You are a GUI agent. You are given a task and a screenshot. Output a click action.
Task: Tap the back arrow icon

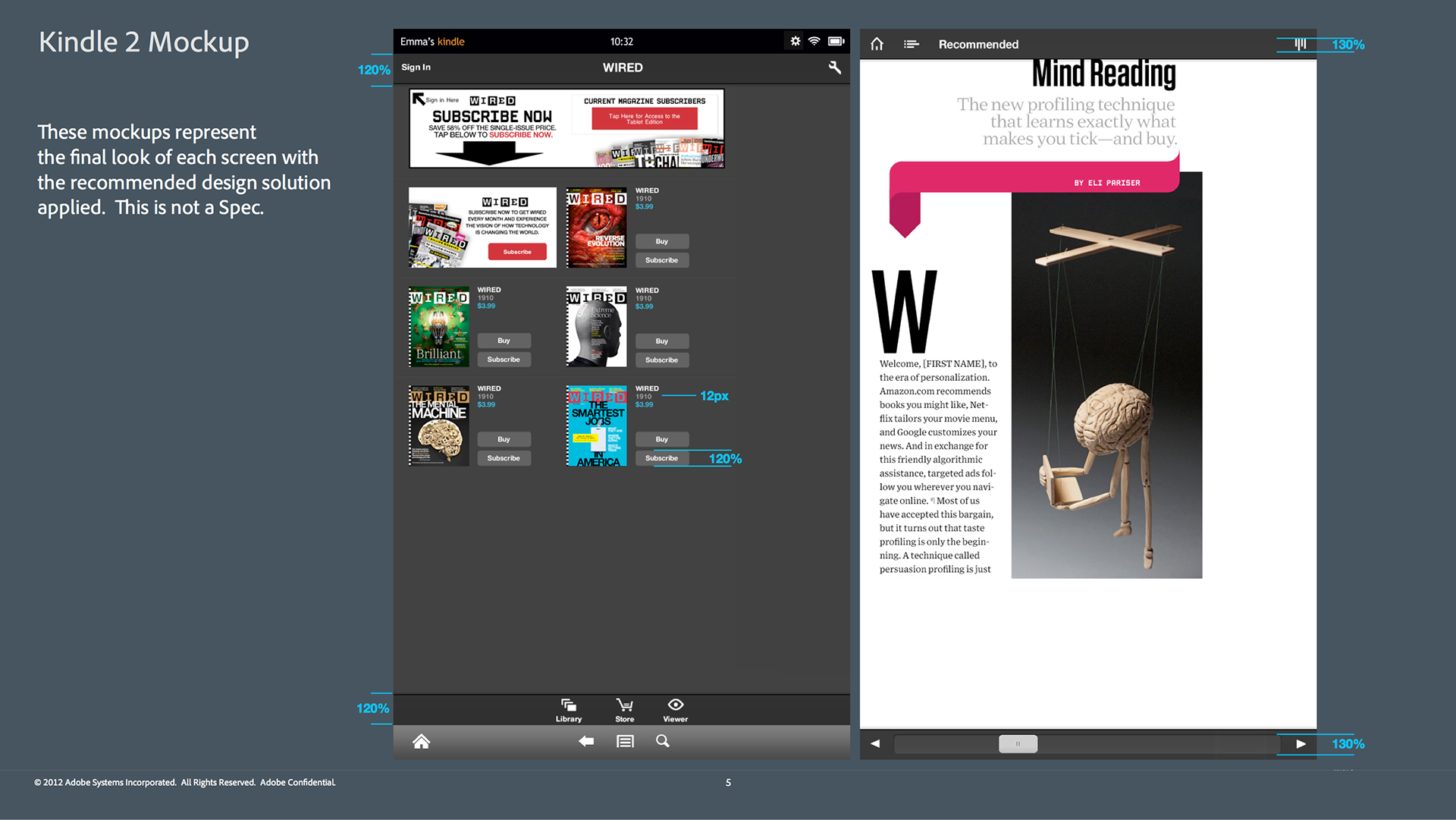coord(585,741)
